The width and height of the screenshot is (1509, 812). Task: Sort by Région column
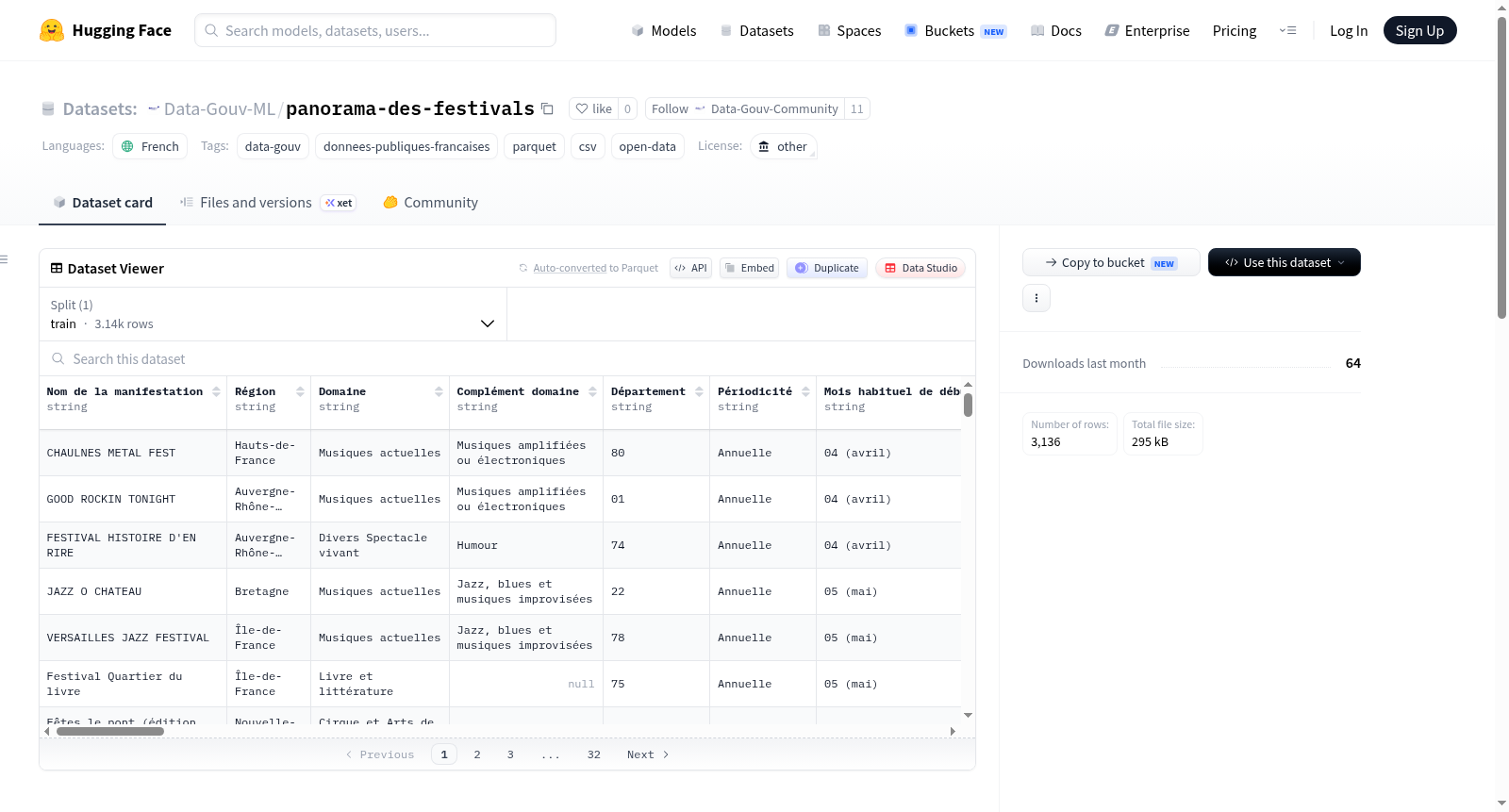[x=300, y=391]
